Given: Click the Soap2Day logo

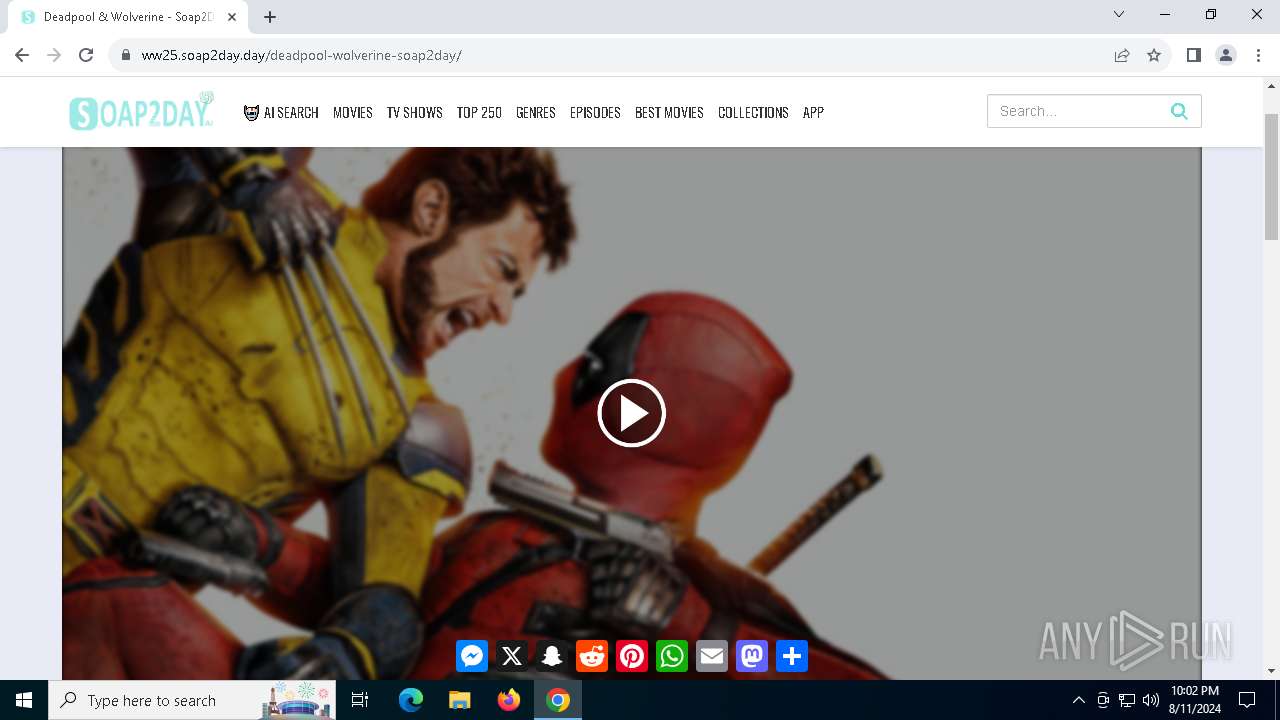Looking at the screenshot, I should [x=141, y=111].
